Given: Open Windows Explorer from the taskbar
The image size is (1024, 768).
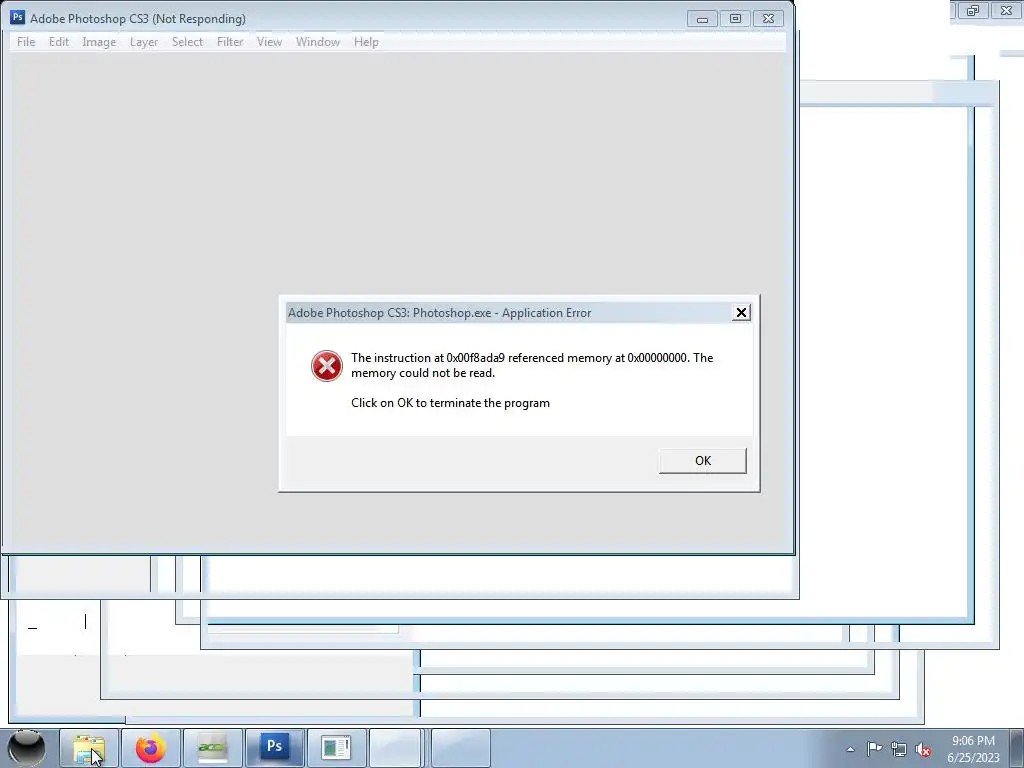Looking at the screenshot, I should 89,748.
